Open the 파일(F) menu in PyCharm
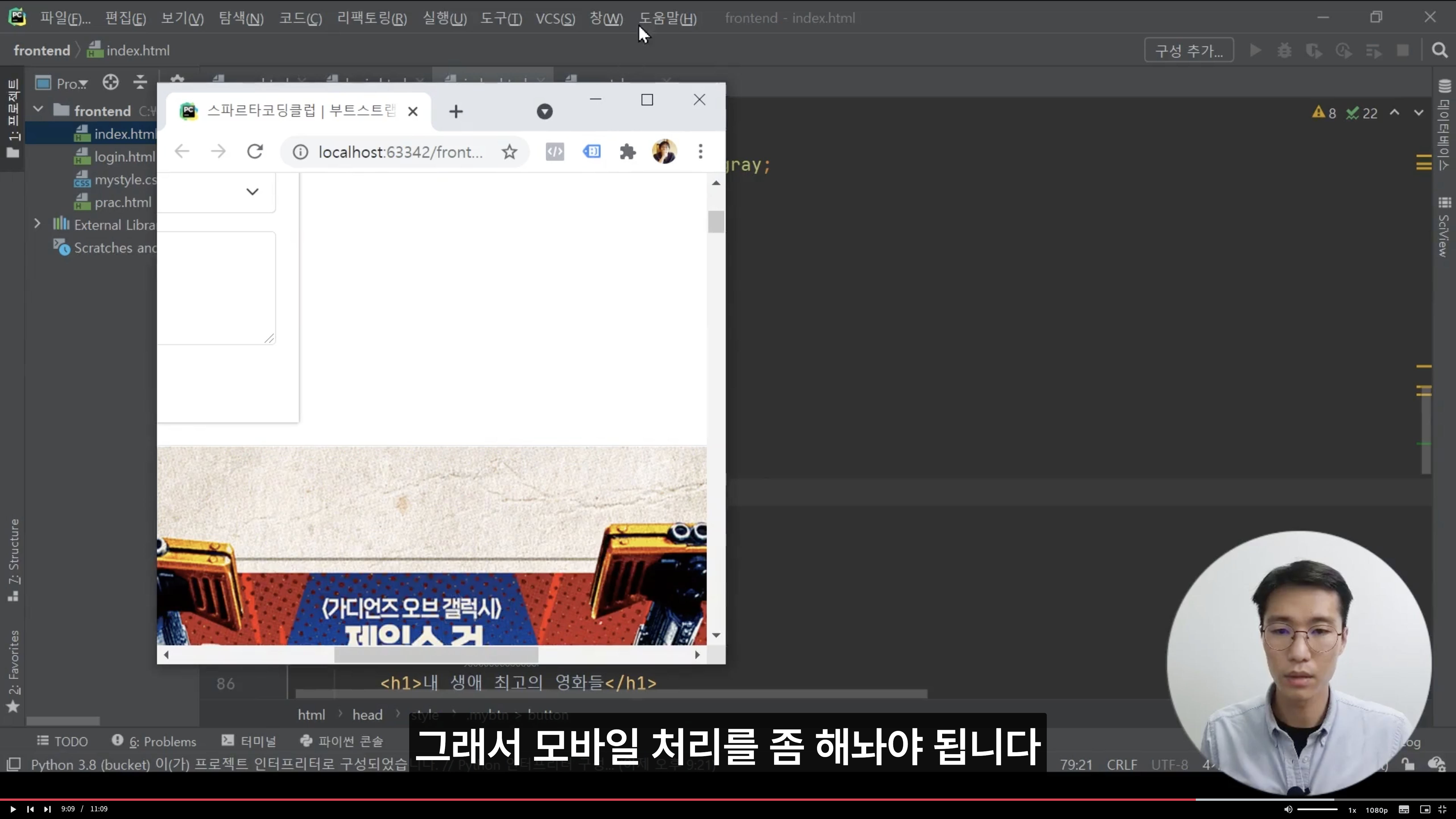 [x=65, y=18]
